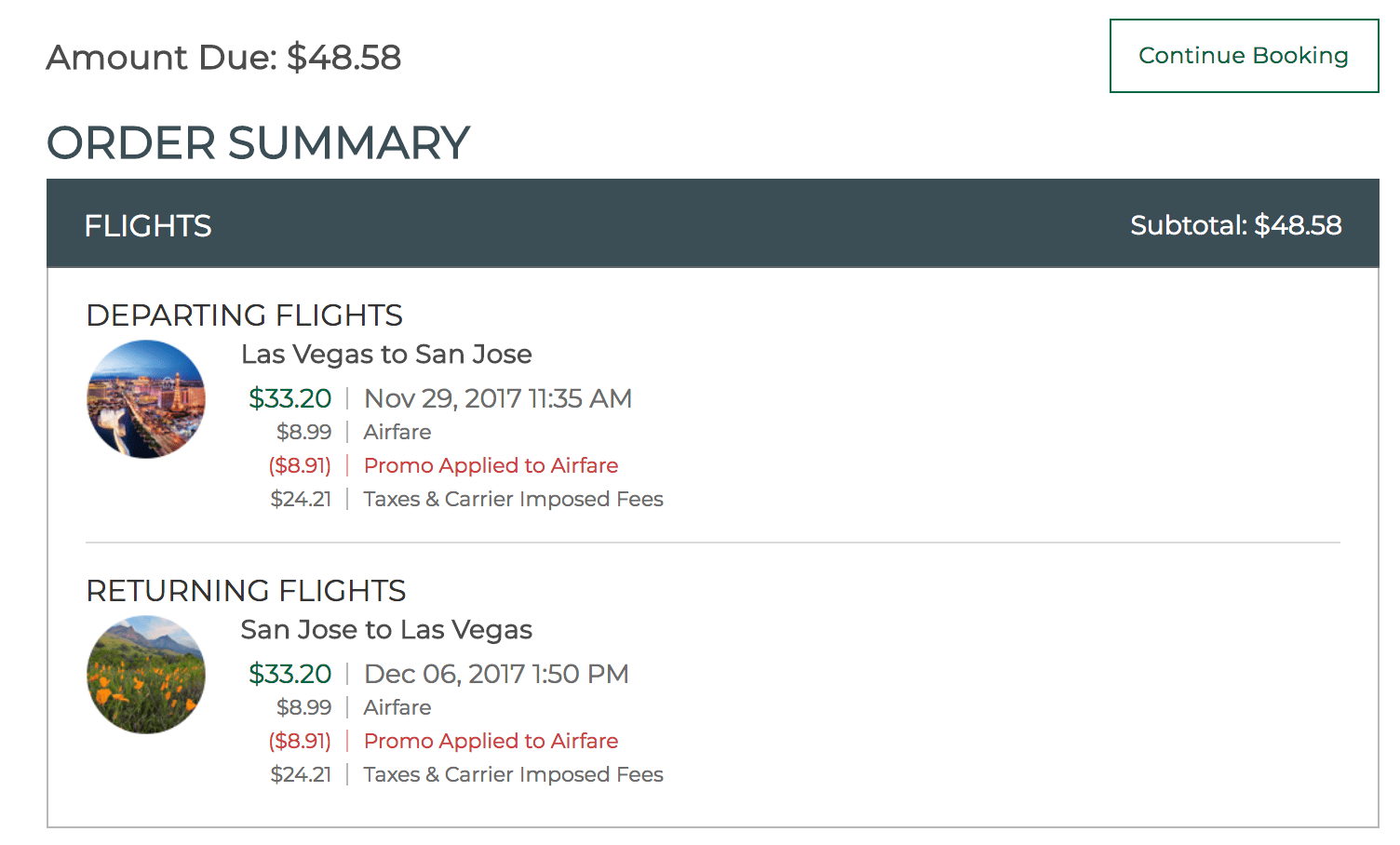Click the red ($8.91) promo discount for return flight

pos(300,741)
